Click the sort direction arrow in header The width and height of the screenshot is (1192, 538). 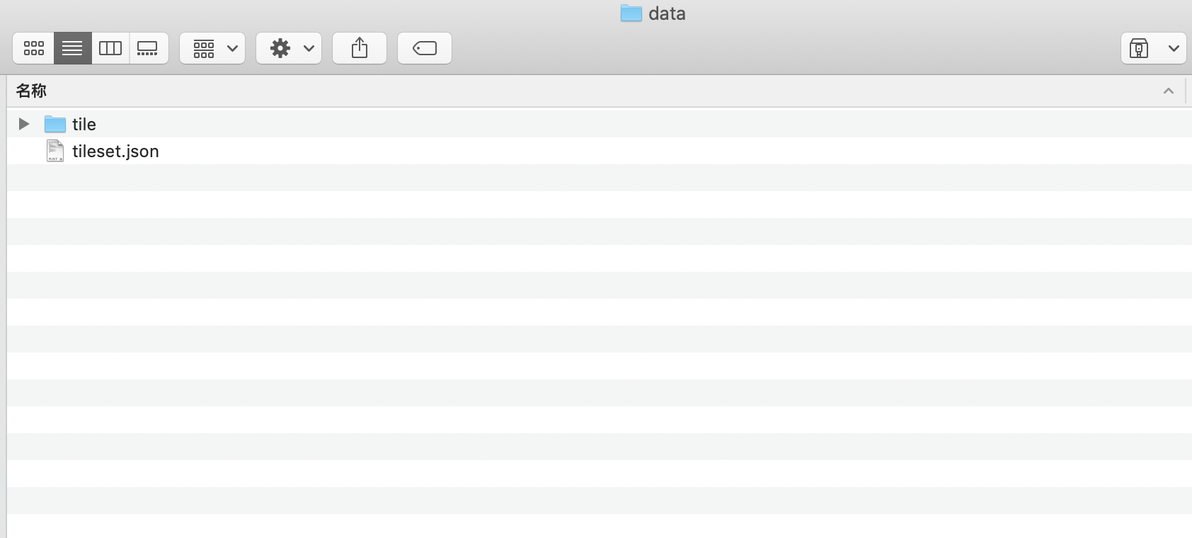[1168, 91]
